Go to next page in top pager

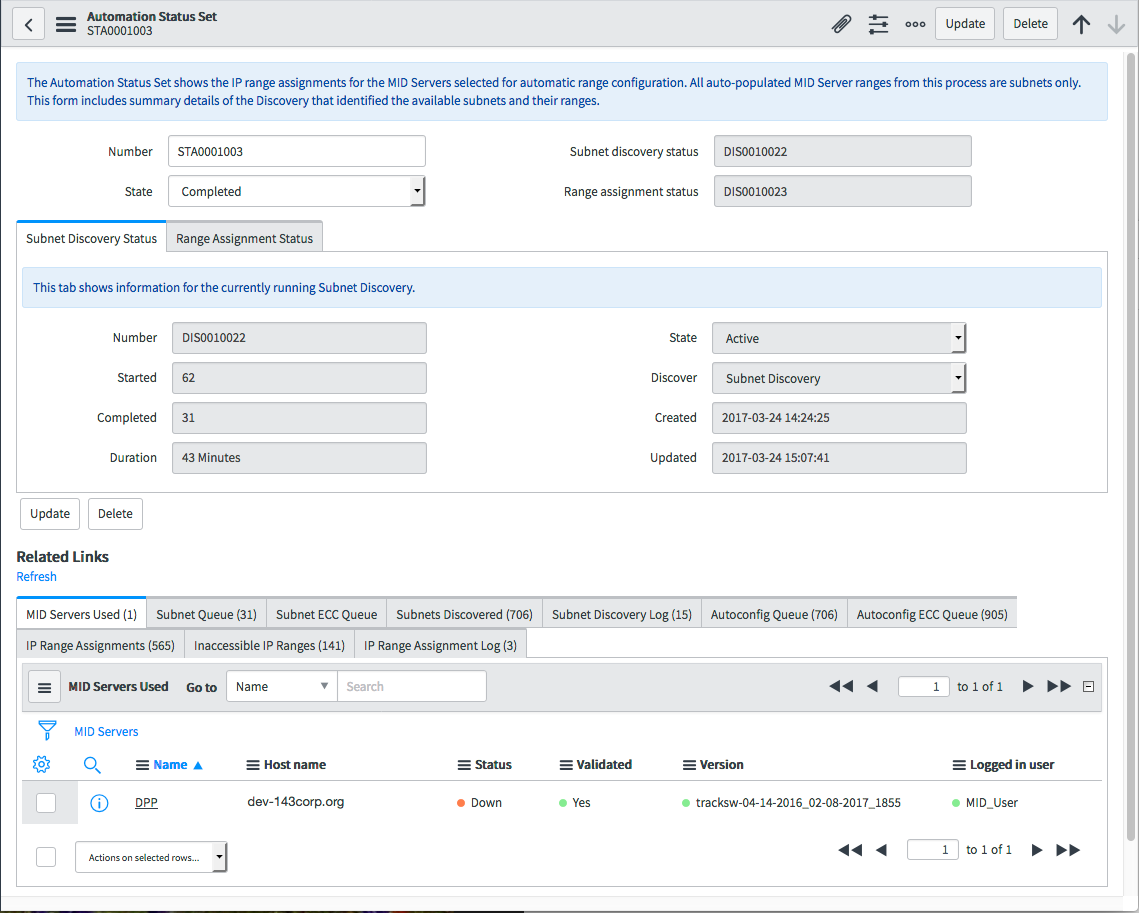pos(1028,686)
